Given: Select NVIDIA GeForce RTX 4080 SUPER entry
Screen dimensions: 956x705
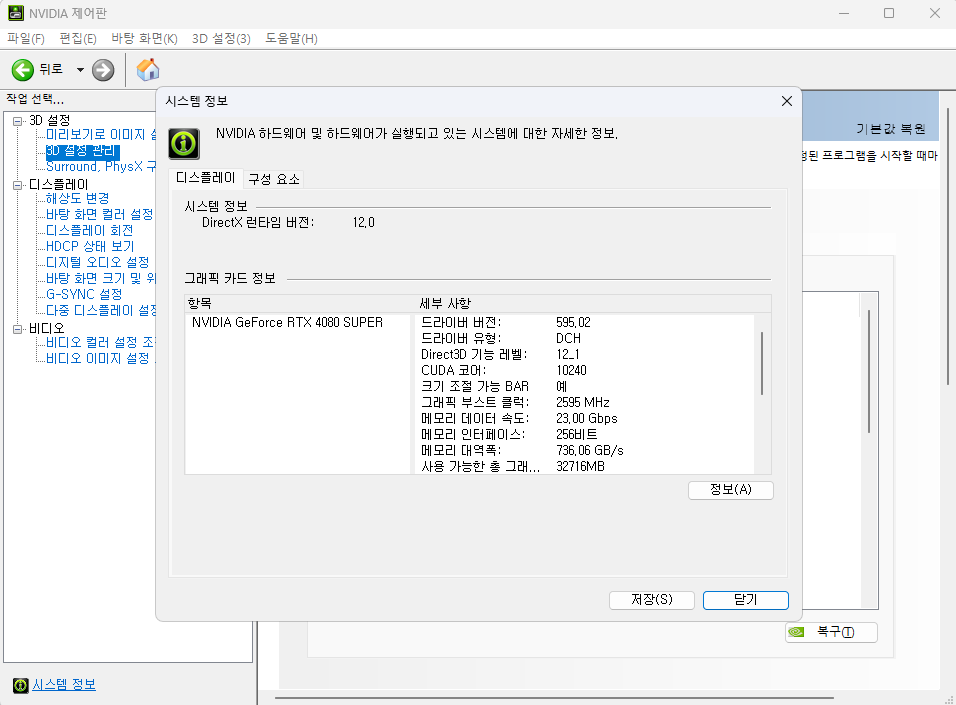Looking at the screenshot, I should (287, 323).
